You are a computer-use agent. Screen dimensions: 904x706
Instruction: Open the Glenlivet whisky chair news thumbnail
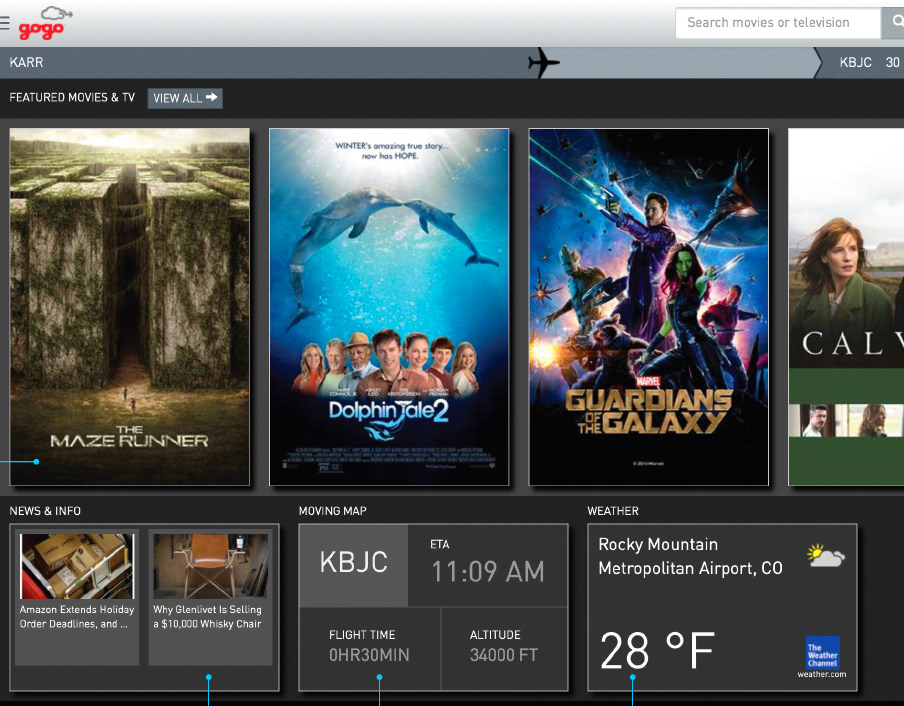pyautogui.click(x=210, y=566)
